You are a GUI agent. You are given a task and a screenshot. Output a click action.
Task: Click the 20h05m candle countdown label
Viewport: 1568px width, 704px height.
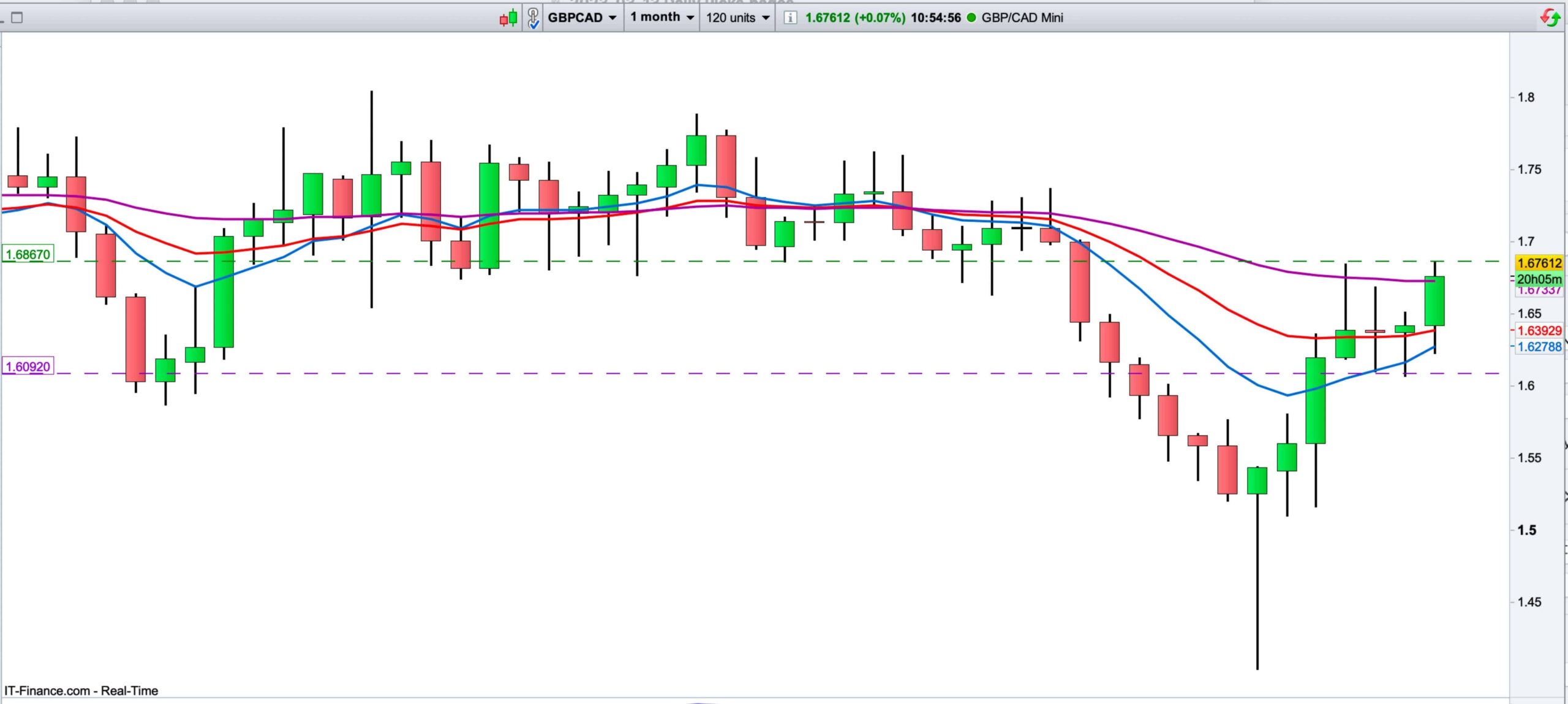point(1539,279)
